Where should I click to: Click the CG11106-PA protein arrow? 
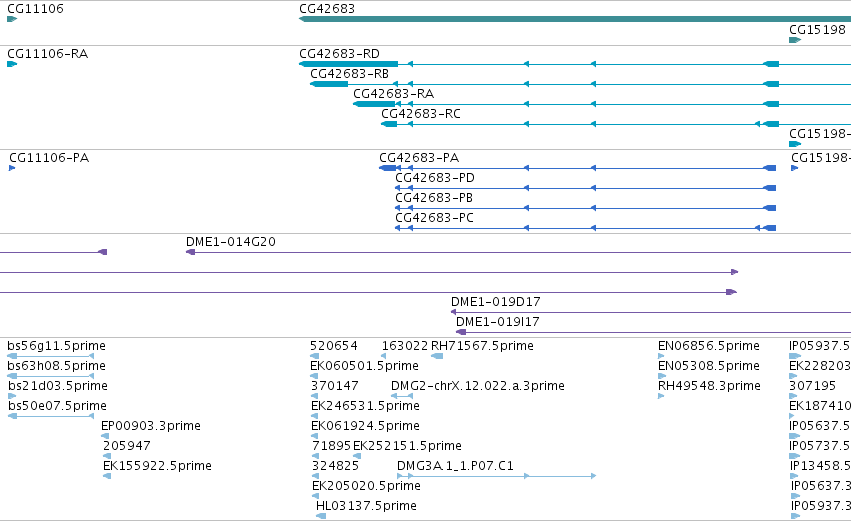pos(12,168)
